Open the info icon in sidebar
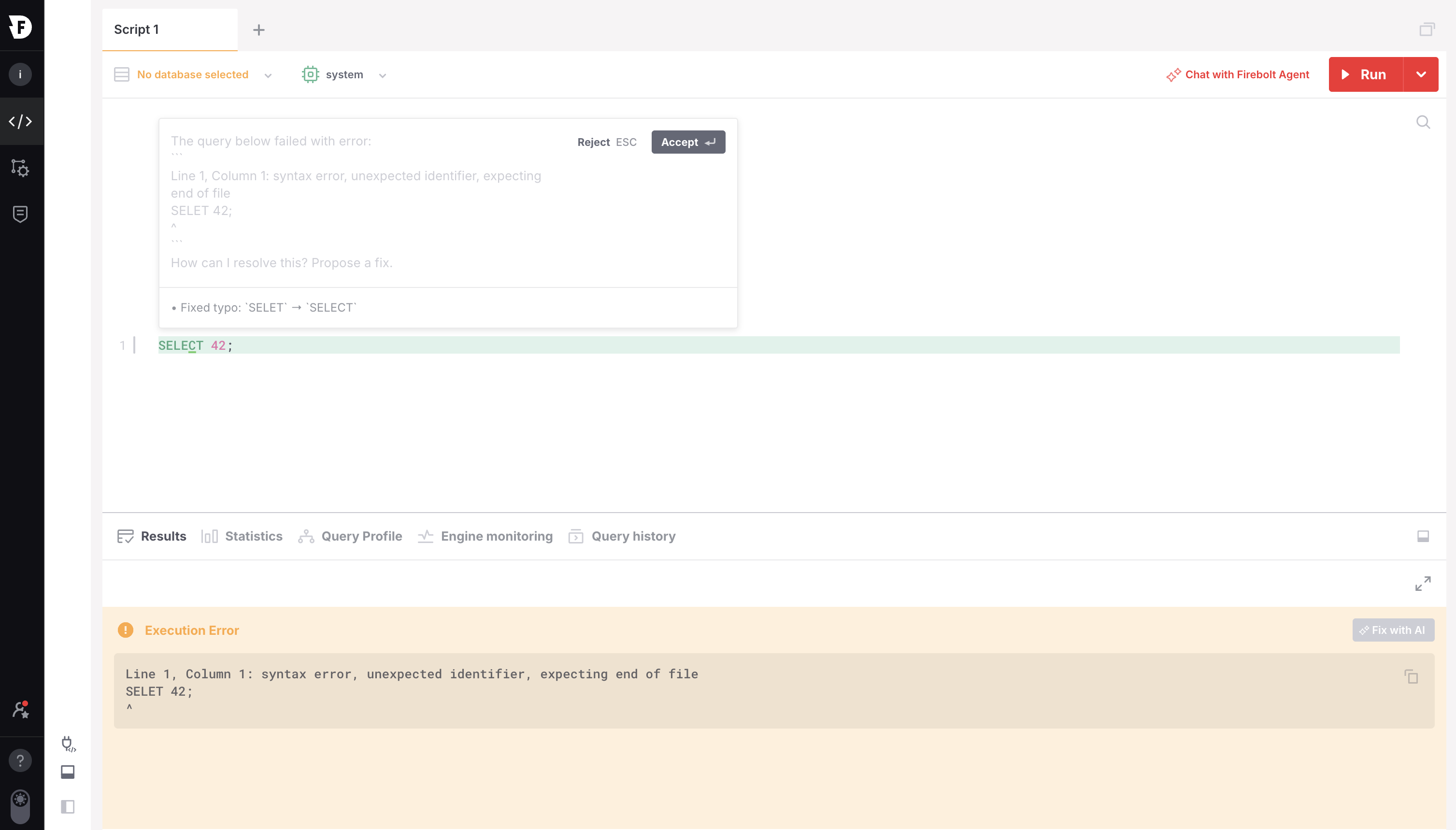The height and width of the screenshot is (830, 1456). [x=20, y=74]
